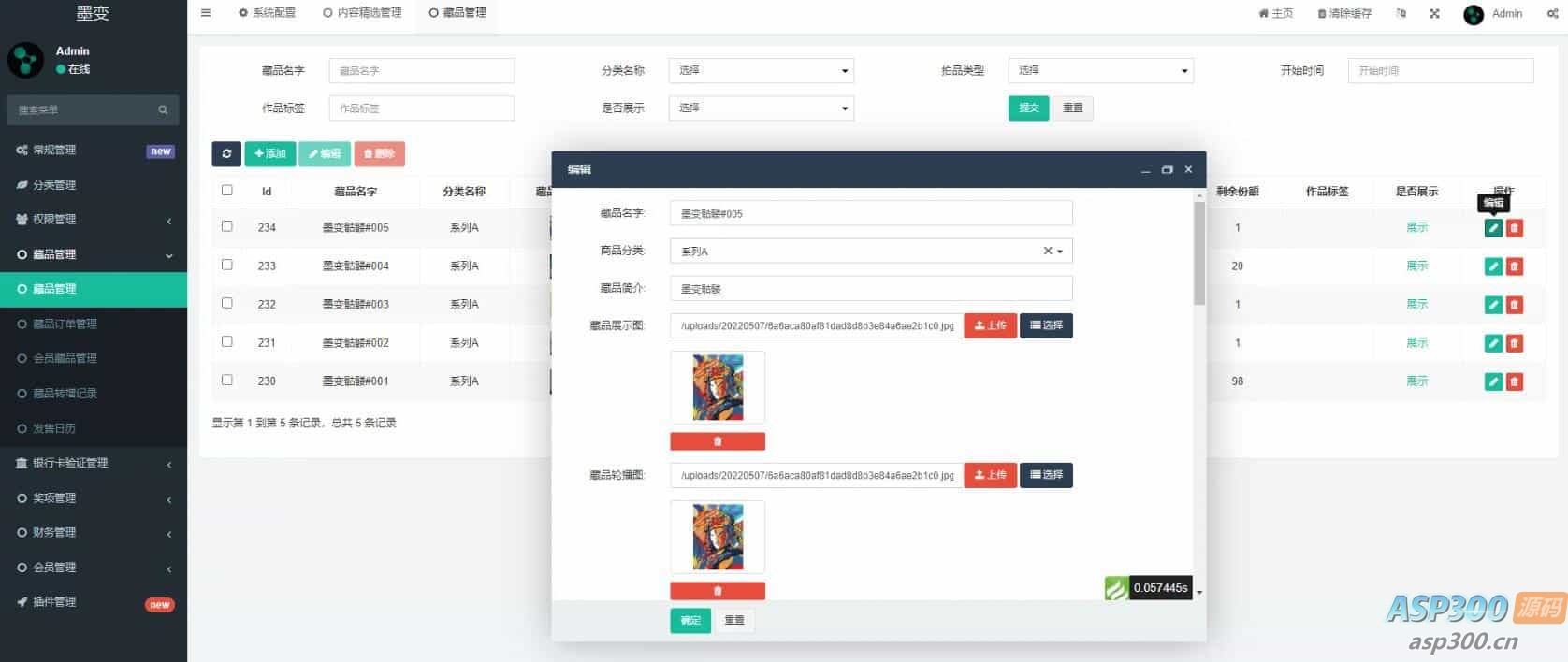Click red delete icon for row 233

(x=1514, y=266)
